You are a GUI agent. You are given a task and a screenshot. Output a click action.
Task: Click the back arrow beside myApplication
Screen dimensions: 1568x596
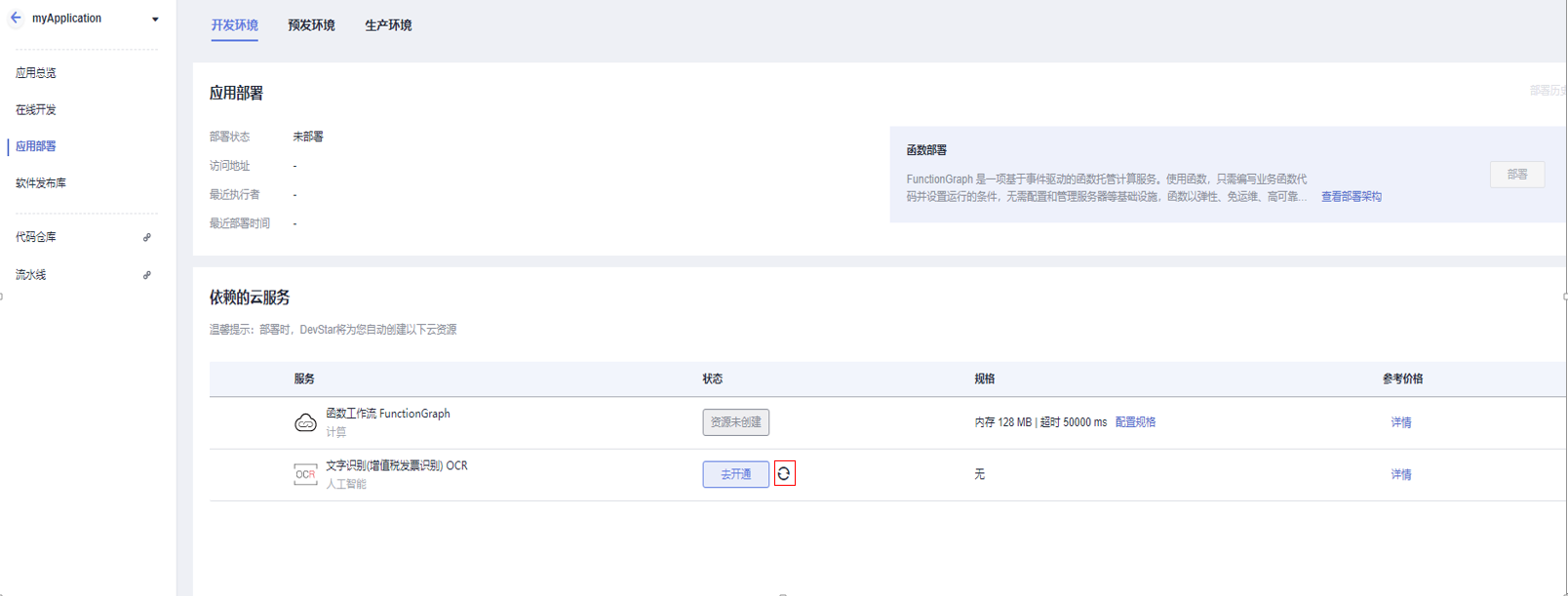(x=16, y=18)
